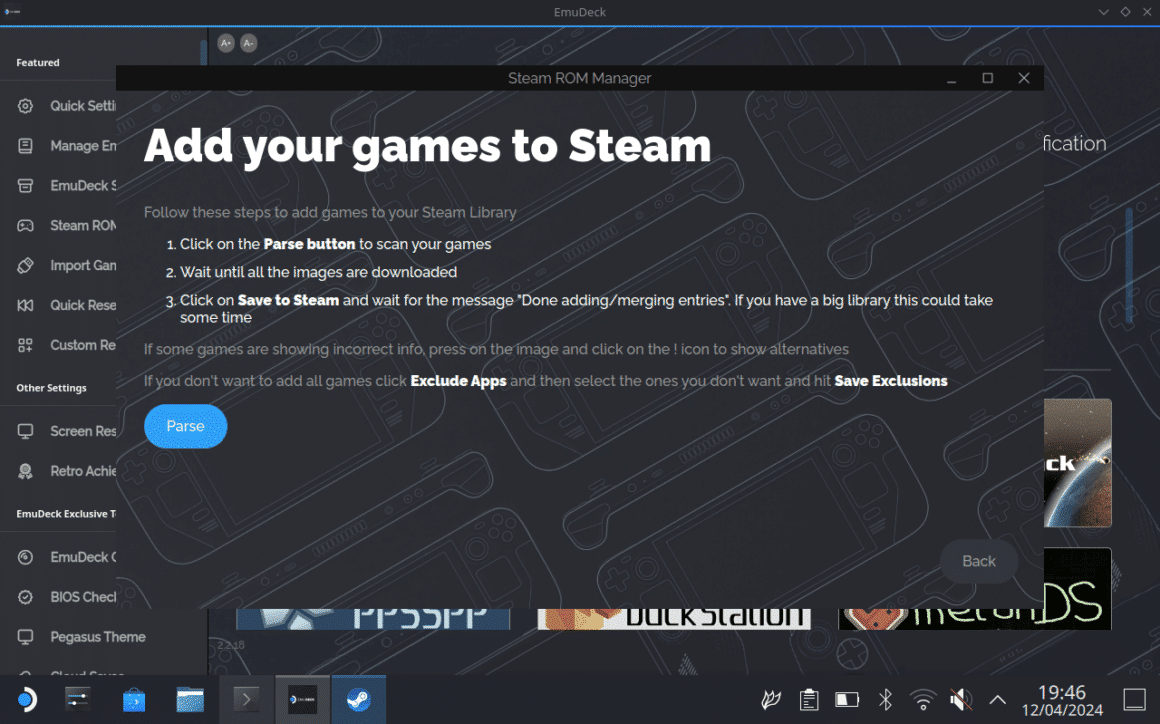Click the Show Desktop tray button
1160x724 pixels.
click(1135, 699)
